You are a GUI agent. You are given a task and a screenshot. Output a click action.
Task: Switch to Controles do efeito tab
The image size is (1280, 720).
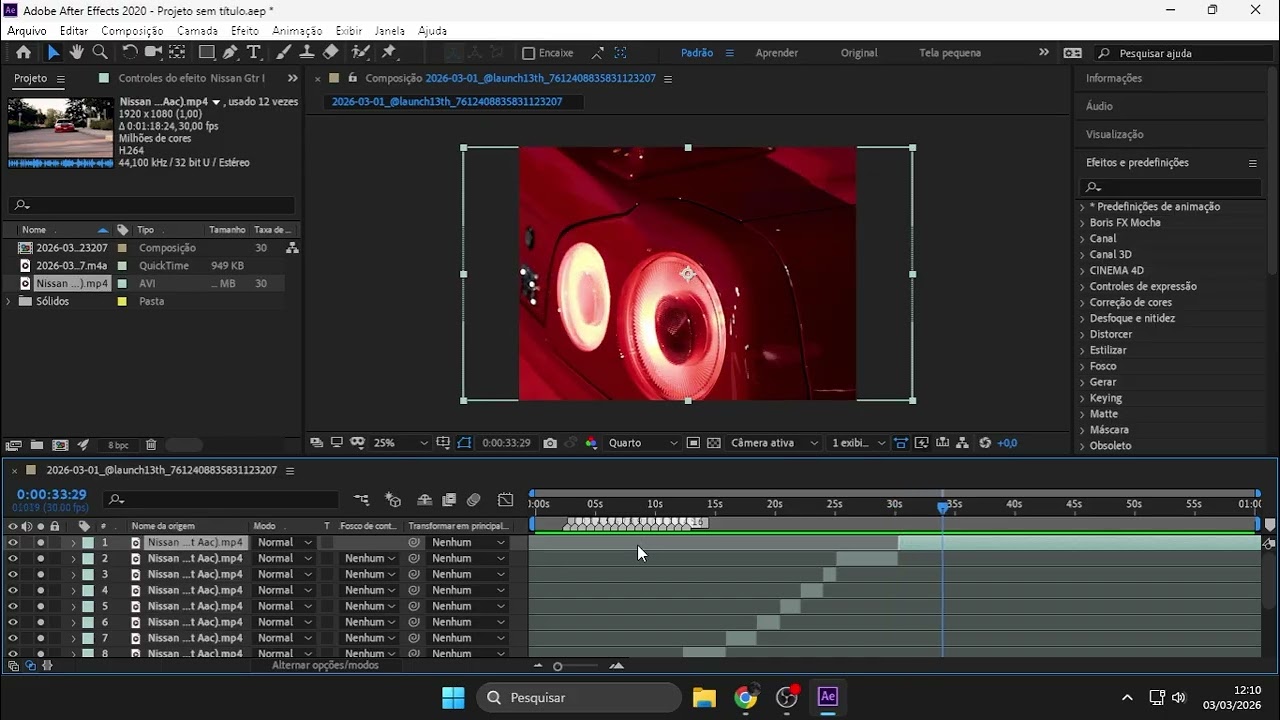[191, 78]
